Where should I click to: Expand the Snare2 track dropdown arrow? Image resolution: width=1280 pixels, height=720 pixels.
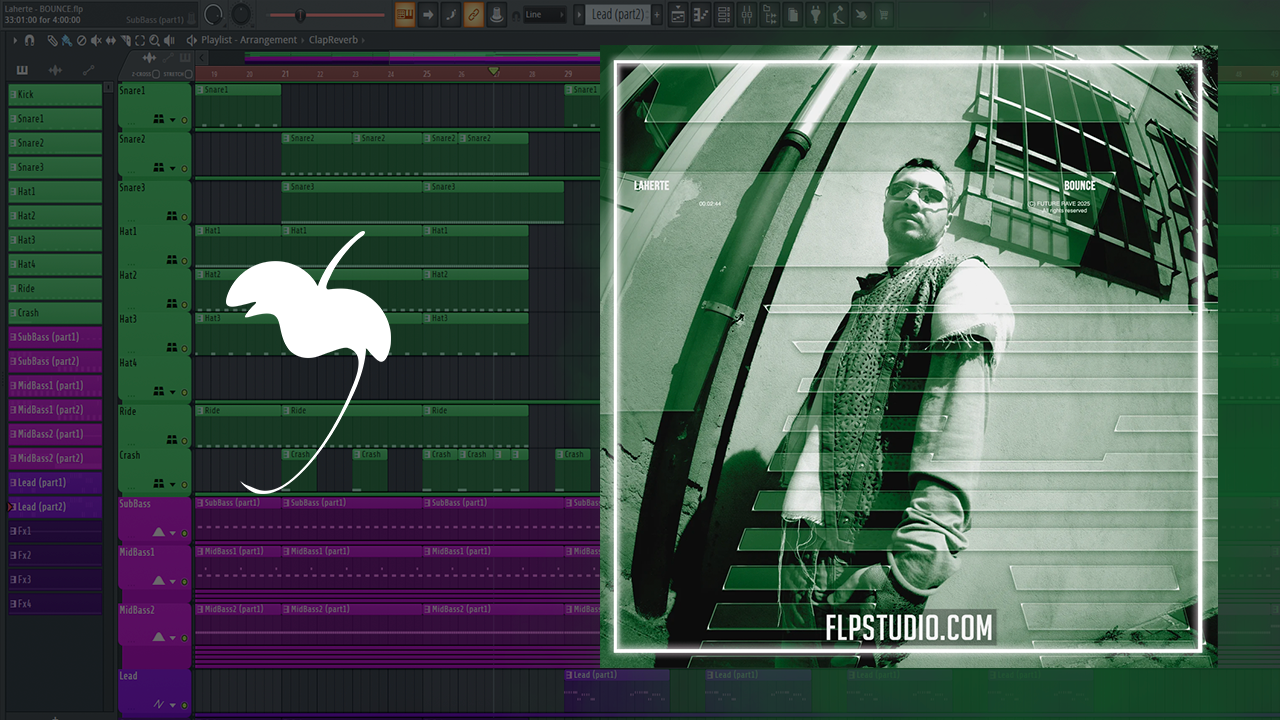pyautogui.click(x=172, y=169)
